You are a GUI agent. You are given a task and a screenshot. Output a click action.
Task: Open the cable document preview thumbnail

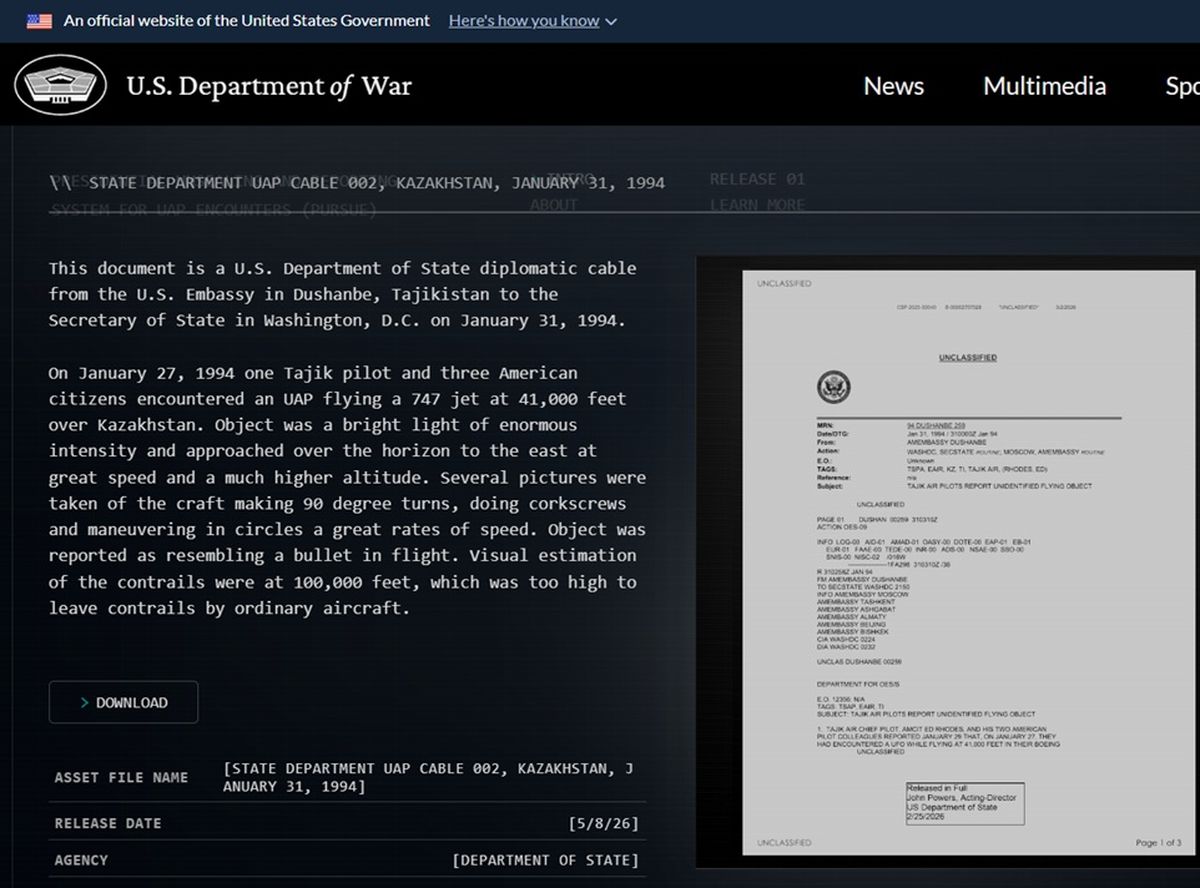coord(947,562)
